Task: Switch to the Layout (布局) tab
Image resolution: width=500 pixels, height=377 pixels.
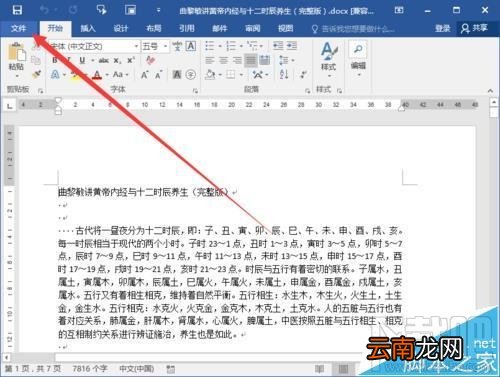Action: coord(154,28)
